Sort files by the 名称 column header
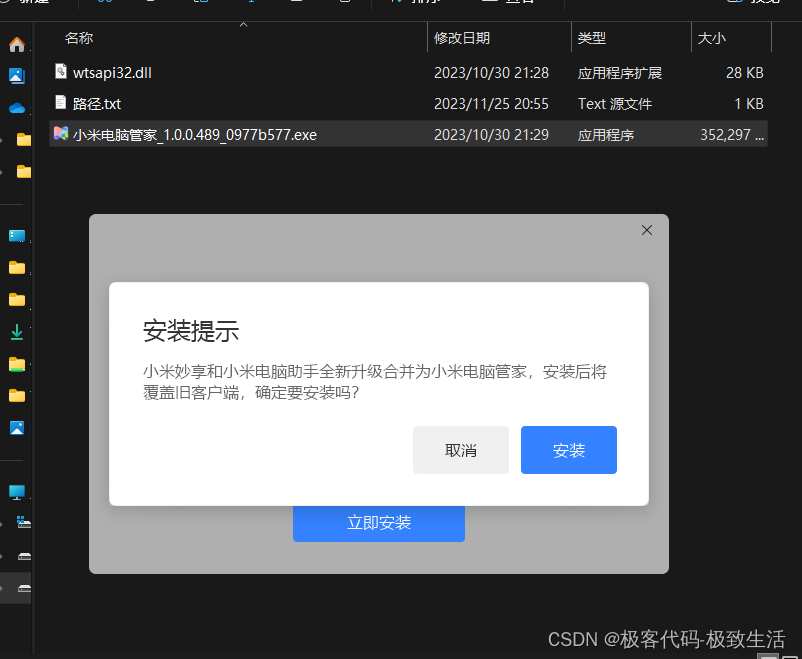The height and width of the screenshot is (659, 802). pos(79,38)
